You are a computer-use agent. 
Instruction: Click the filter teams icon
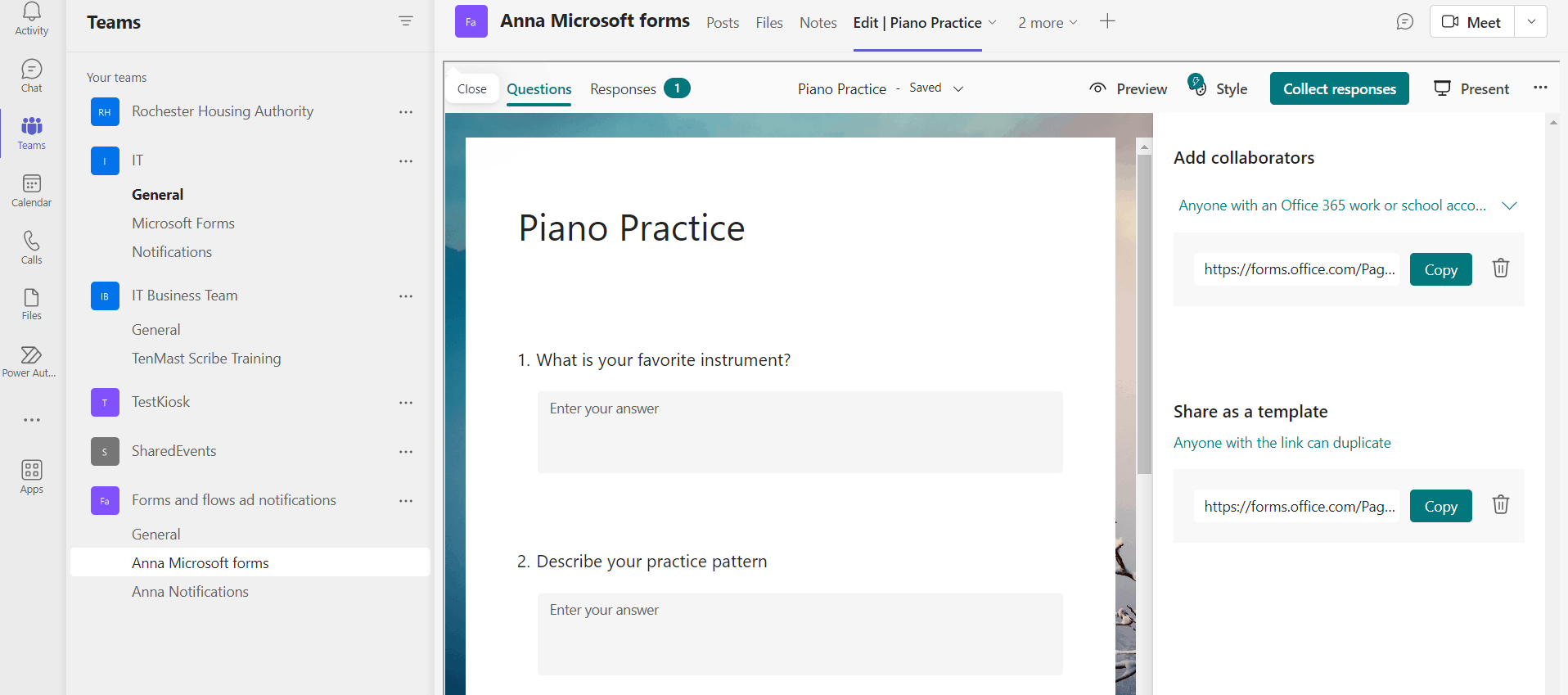click(x=406, y=21)
